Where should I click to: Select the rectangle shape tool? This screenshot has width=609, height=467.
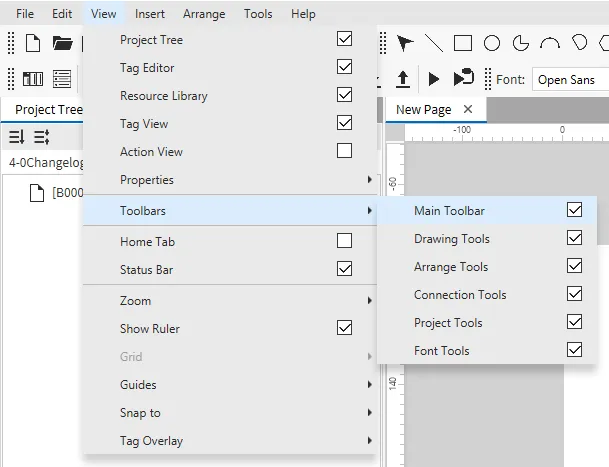(x=462, y=43)
